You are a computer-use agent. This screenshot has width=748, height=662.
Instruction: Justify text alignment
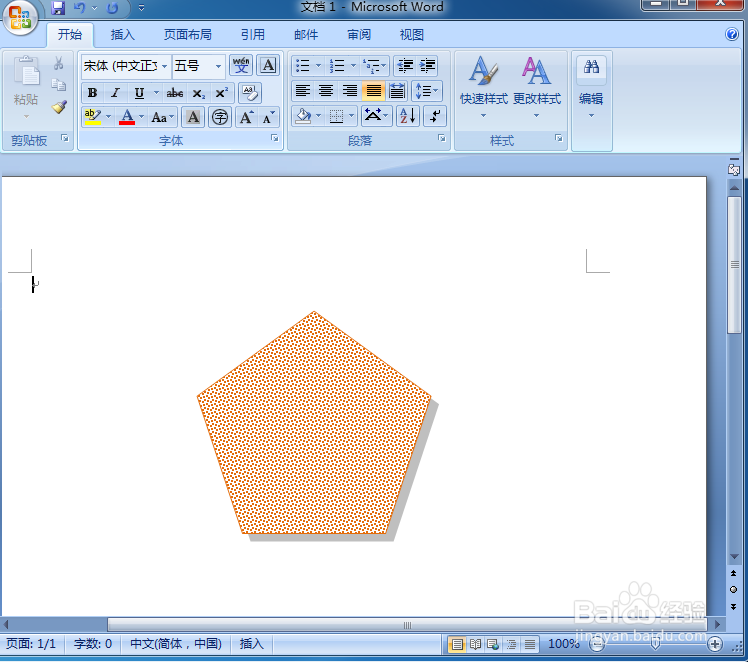pos(374,91)
